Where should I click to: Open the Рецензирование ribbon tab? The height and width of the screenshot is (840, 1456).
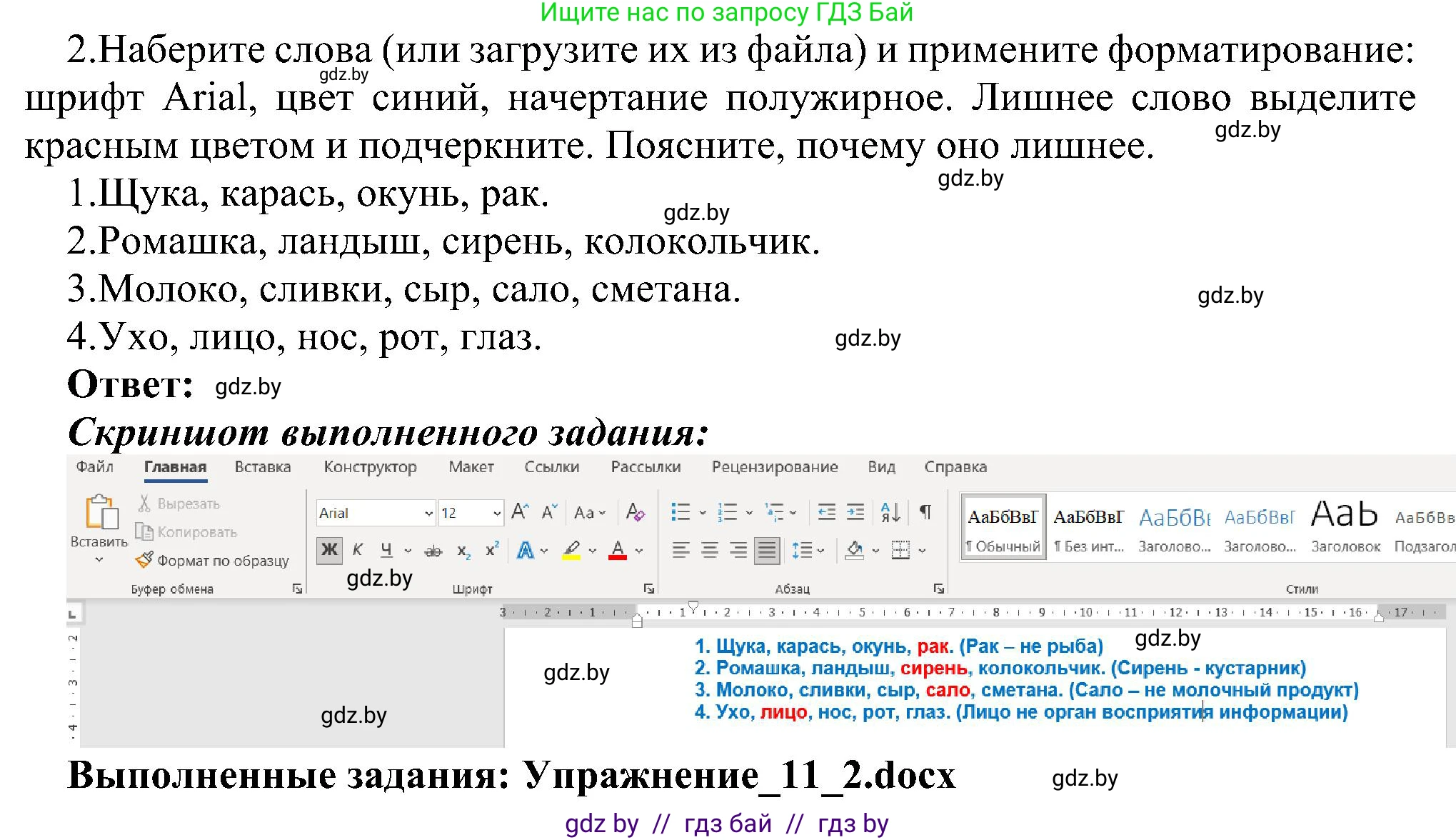coord(775,466)
